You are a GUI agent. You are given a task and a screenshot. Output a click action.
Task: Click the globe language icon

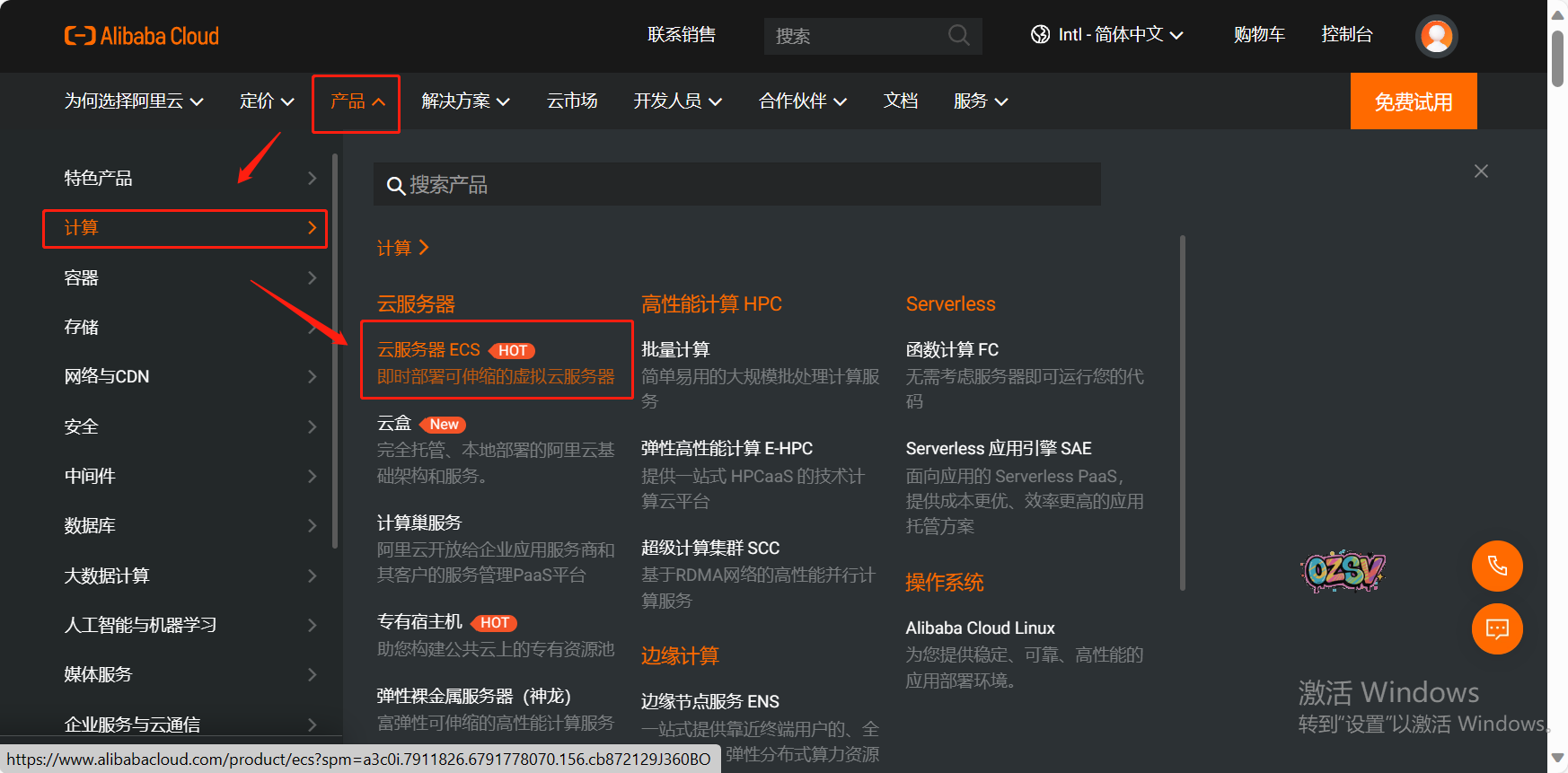1040,35
